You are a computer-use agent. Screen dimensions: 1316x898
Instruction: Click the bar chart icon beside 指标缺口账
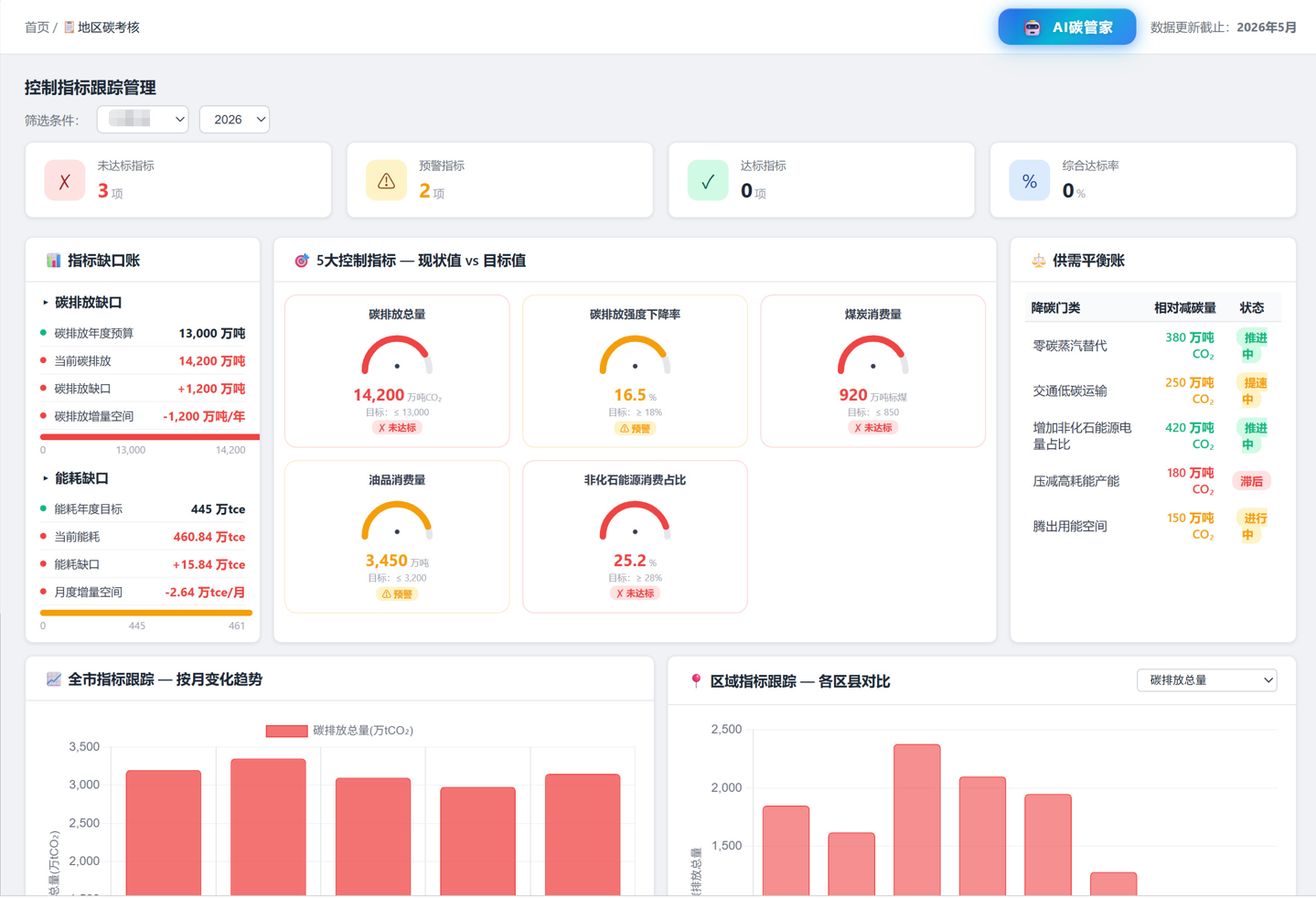click(x=54, y=261)
